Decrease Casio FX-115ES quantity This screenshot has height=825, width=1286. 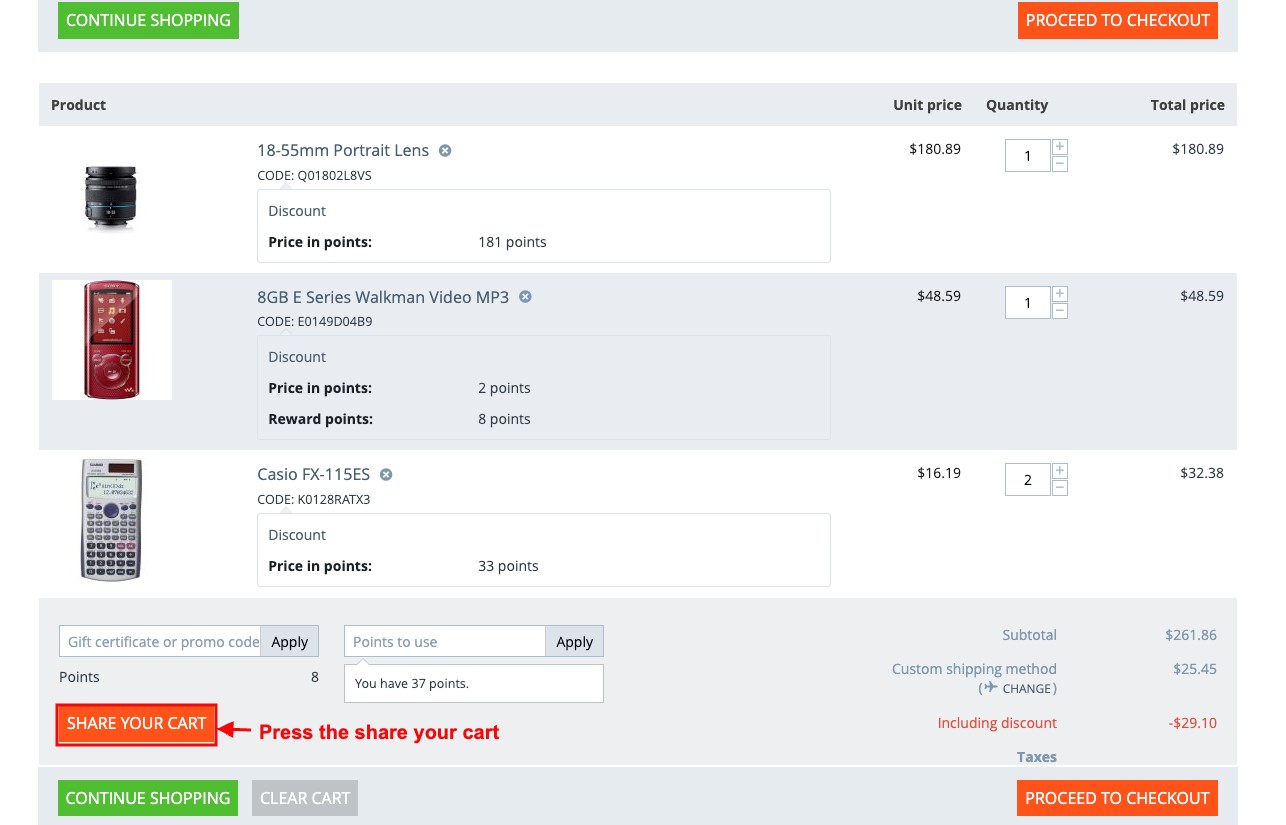click(1060, 488)
